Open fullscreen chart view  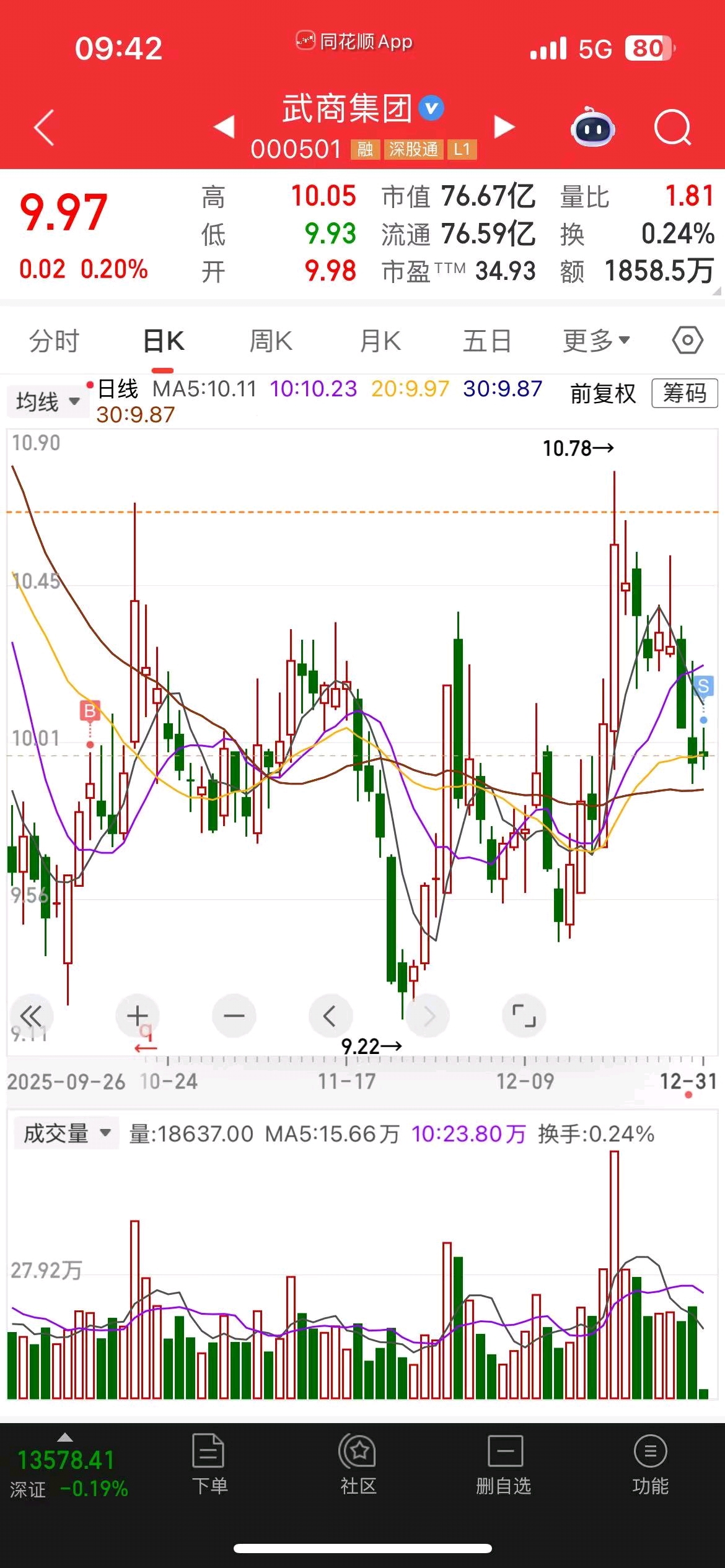pos(524,1016)
